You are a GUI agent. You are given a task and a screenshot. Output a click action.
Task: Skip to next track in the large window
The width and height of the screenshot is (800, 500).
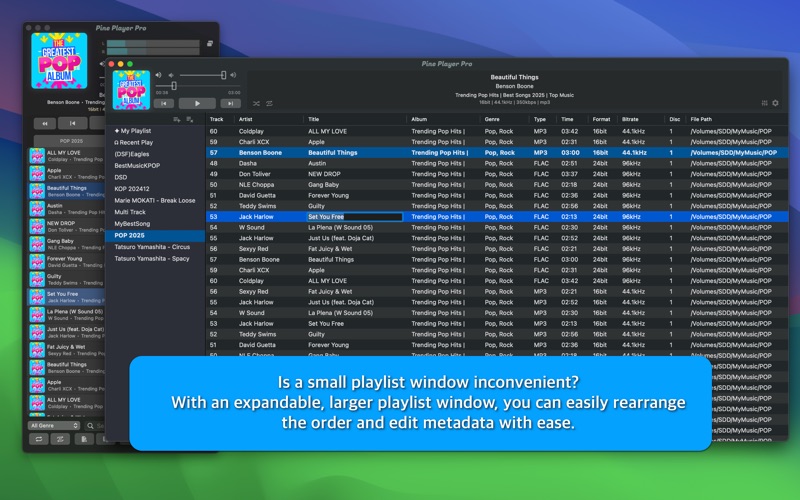(231, 104)
